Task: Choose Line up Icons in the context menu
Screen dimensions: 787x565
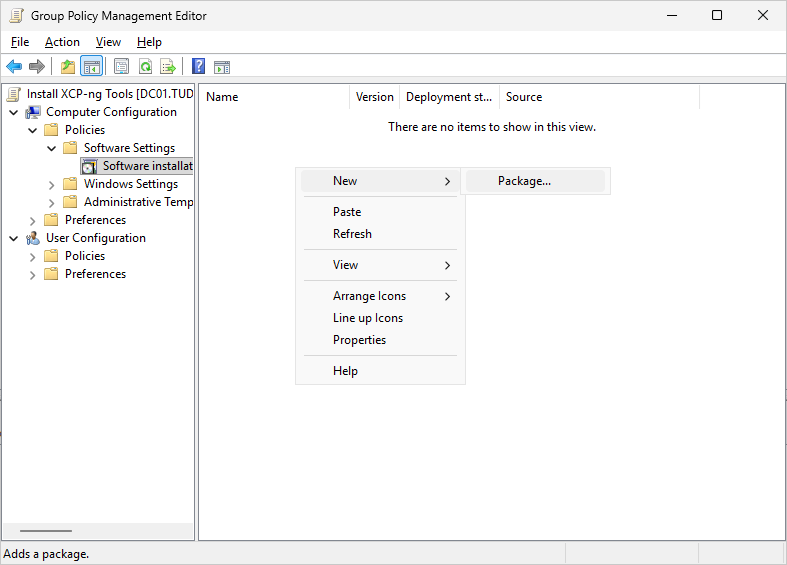Action: [380, 318]
